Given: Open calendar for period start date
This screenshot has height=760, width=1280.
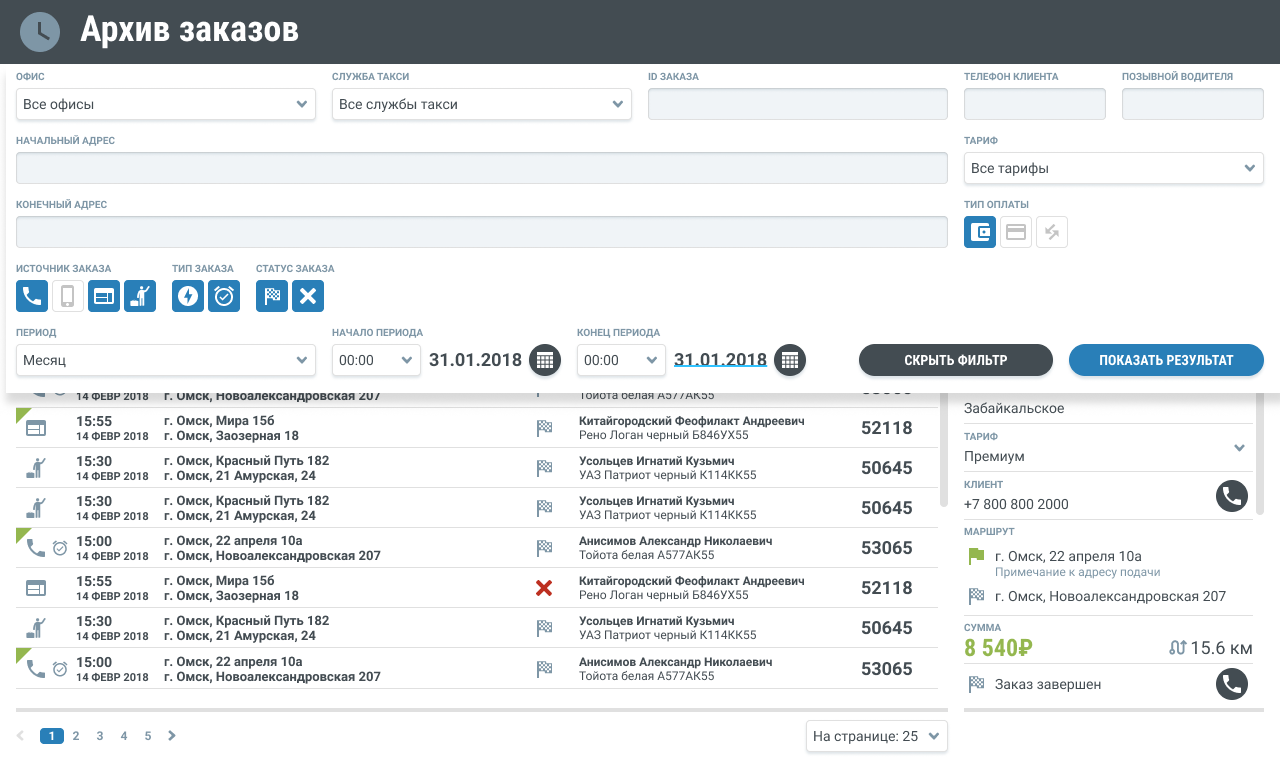Looking at the screenshot, I should coord(544,360).
